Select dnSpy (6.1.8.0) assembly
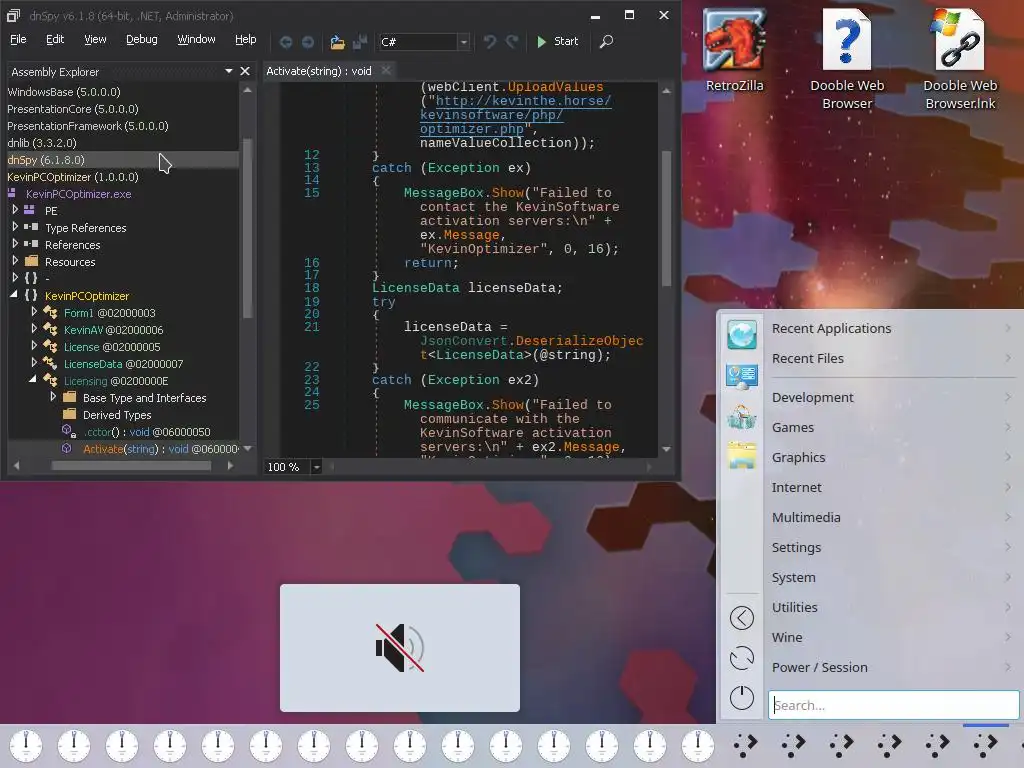This screenshot has height=768, width=1024. [46, 160]
